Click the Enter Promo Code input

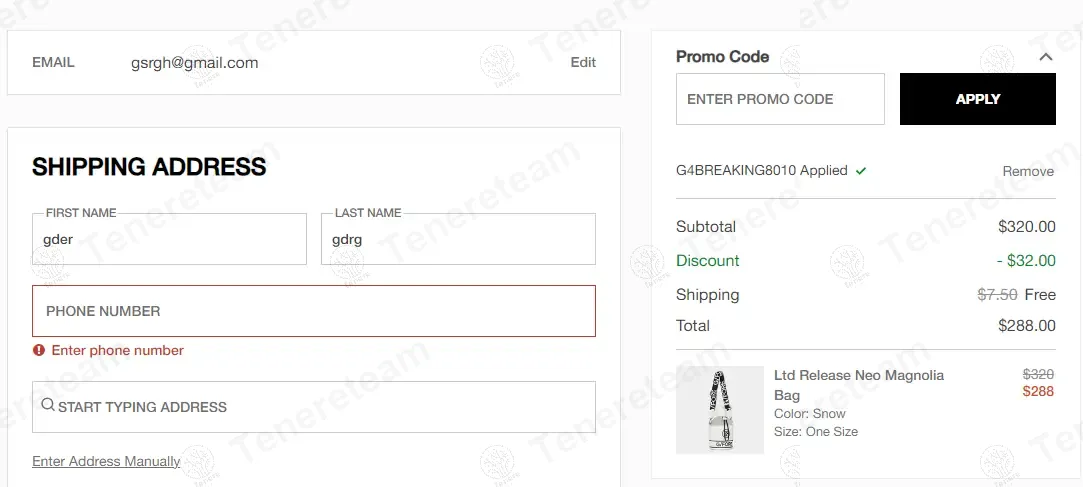[780, 99]
